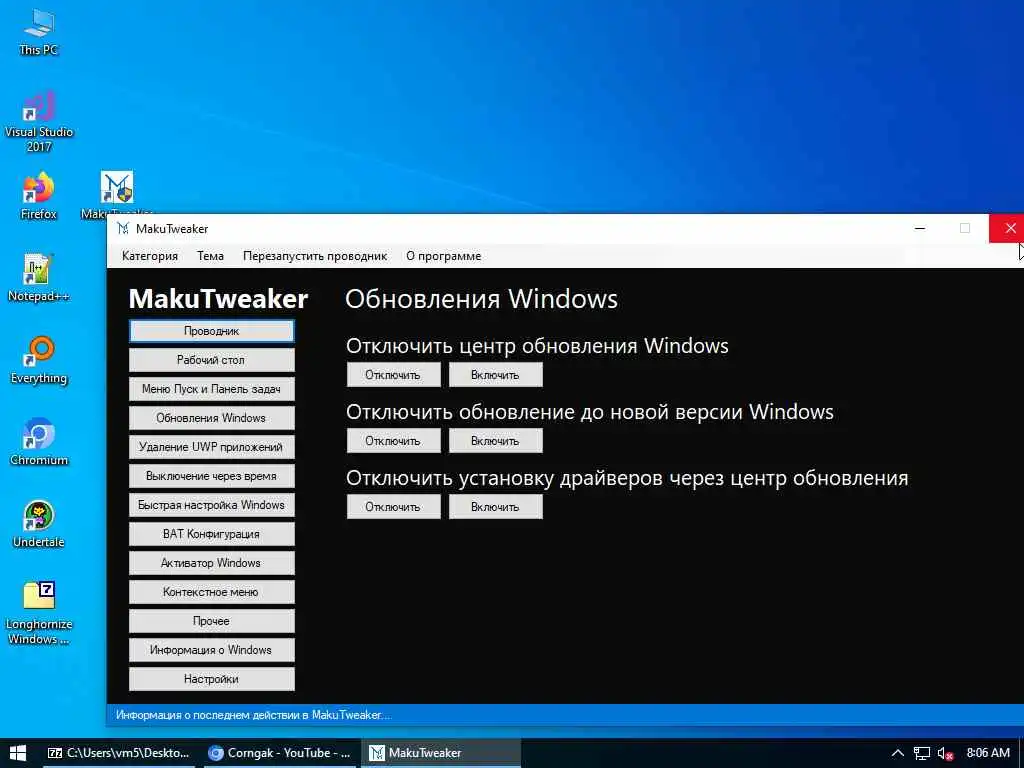Click MakuTweaker taskbar button
The height and width of the screenshot is (768, 1024).
441,753
